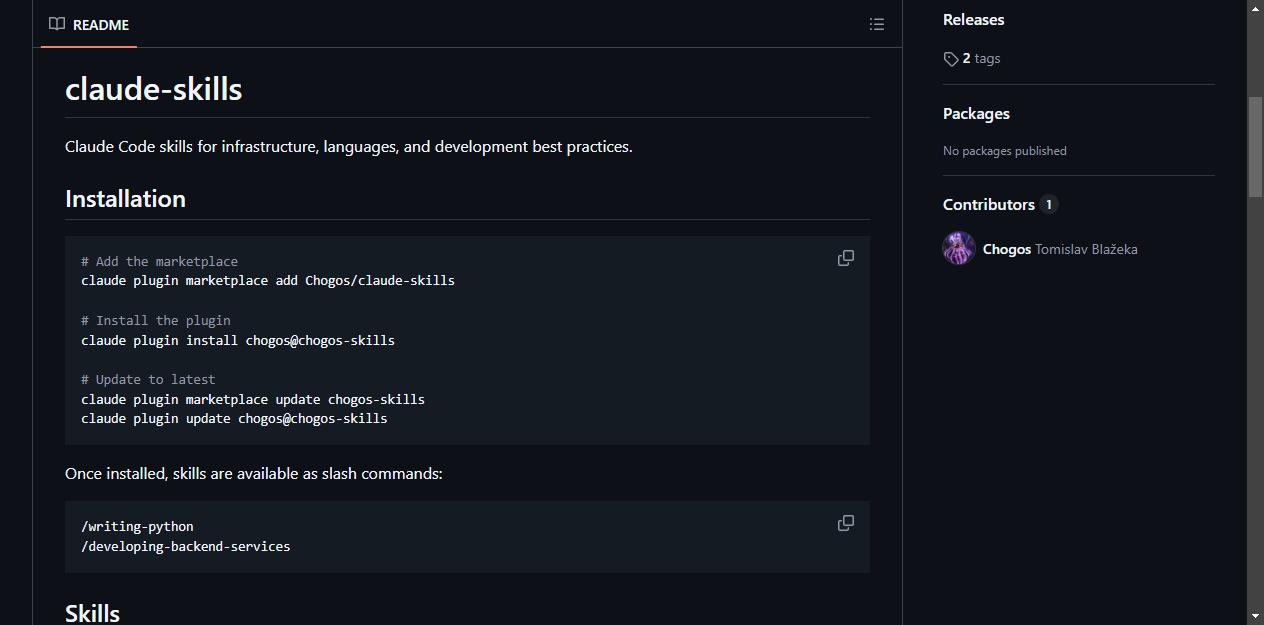Copy the installation commands code block

(x=846, y=258)
